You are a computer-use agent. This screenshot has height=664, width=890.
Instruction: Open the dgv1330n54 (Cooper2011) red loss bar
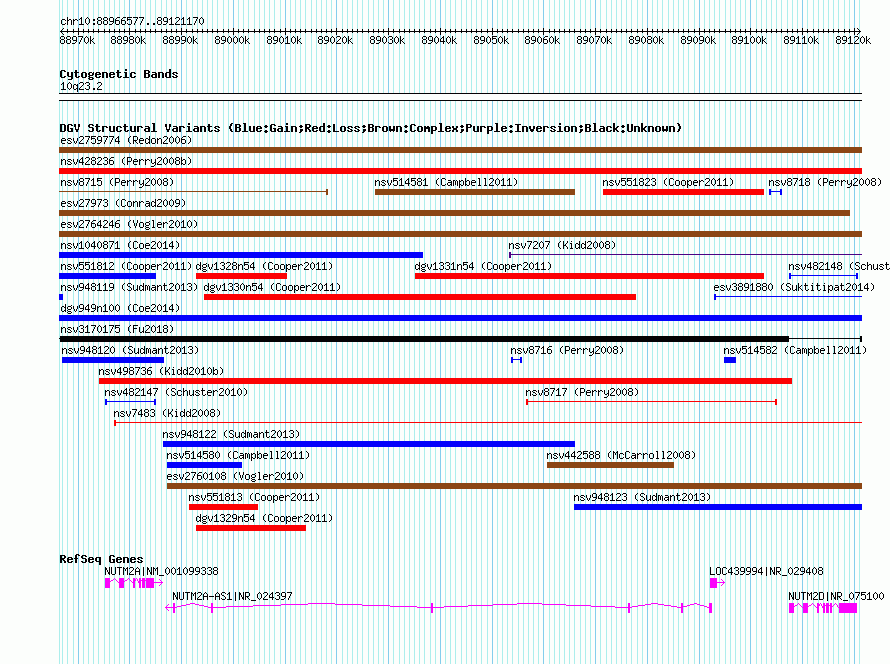[419, 297]
